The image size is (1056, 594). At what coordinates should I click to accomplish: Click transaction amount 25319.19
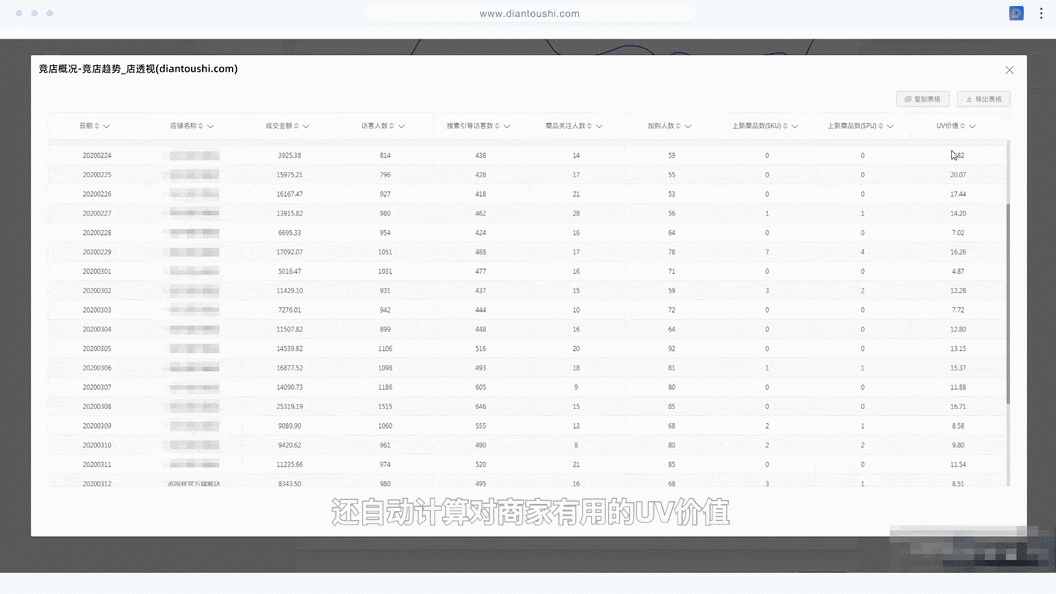(290, 407)
